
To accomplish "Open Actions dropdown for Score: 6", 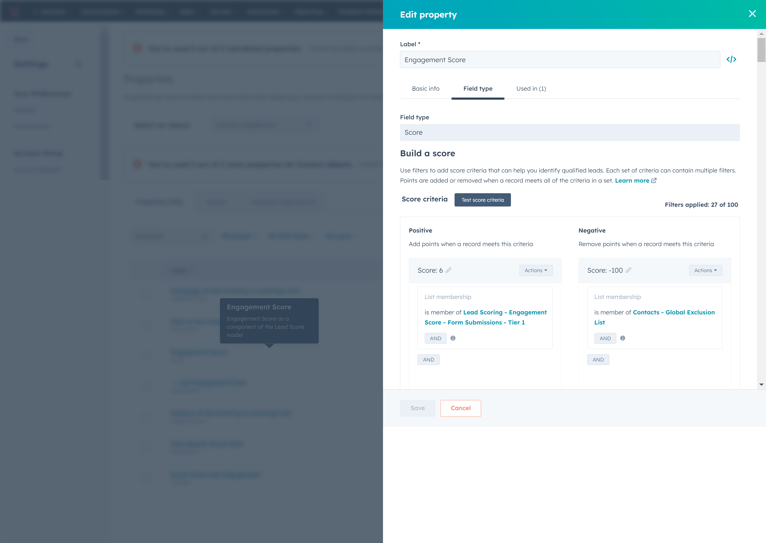I will pyautogui.click(x=536, y=270).
